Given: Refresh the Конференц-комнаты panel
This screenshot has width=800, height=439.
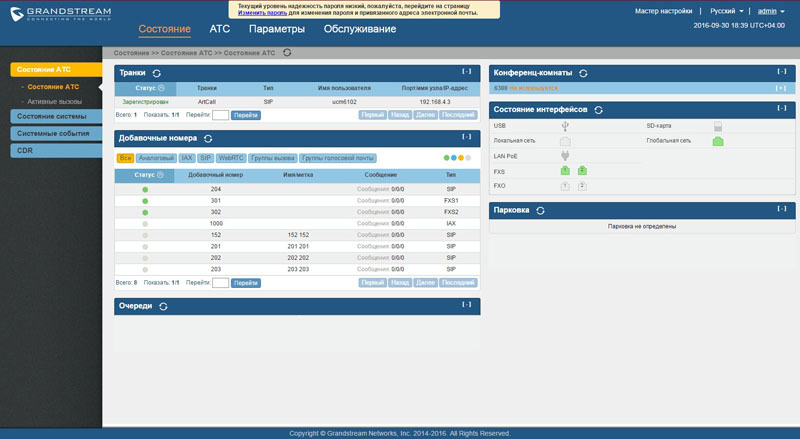Looking at the screenshot, I should point(583,74).
